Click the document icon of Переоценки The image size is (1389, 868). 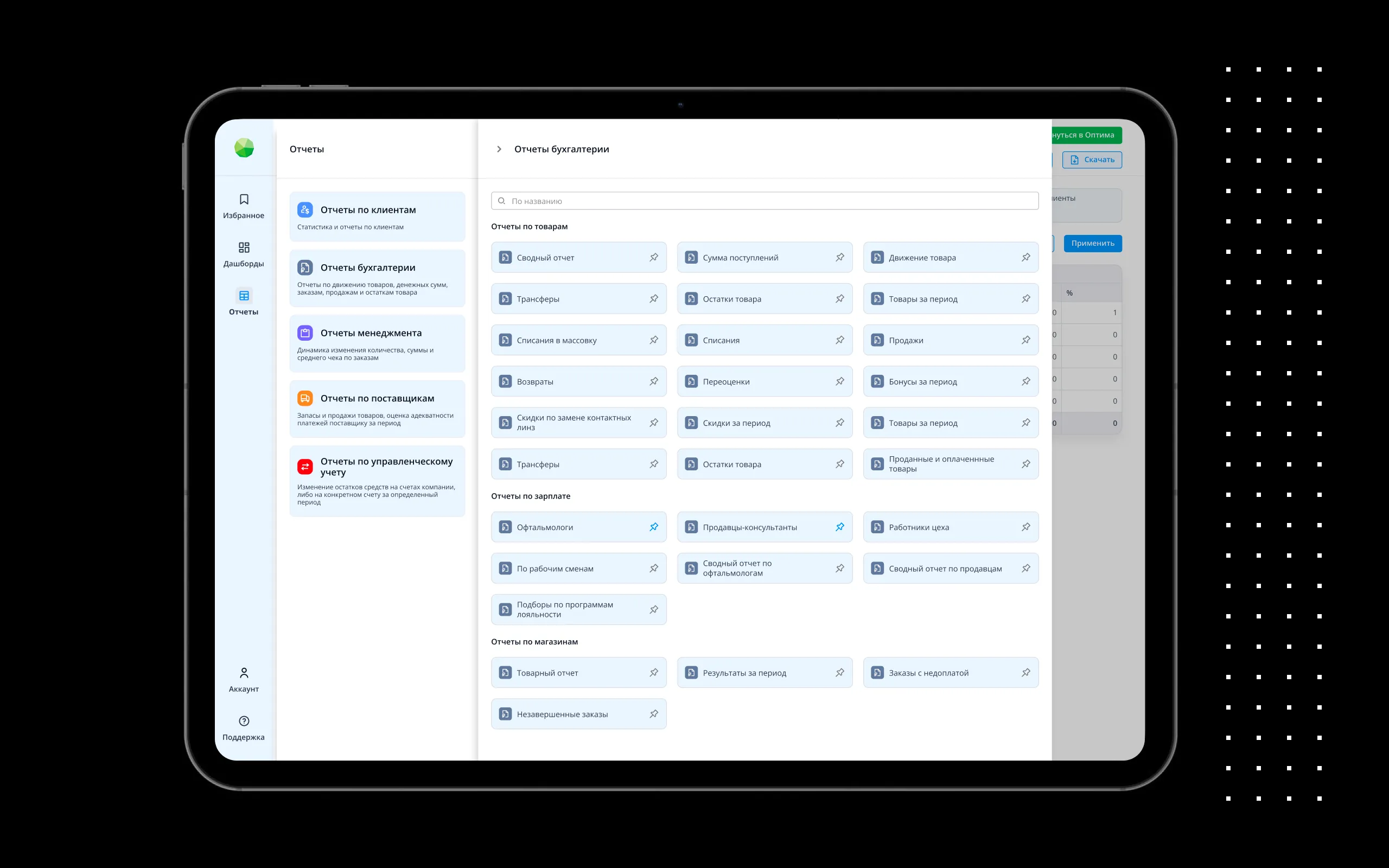pyautogui.click(x=691, y=381)
